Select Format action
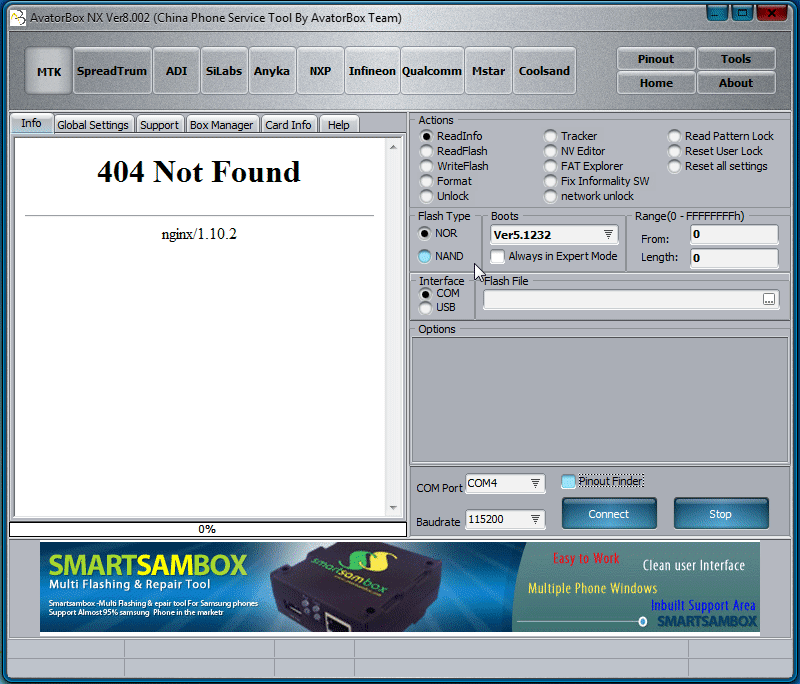 [426, 181]
